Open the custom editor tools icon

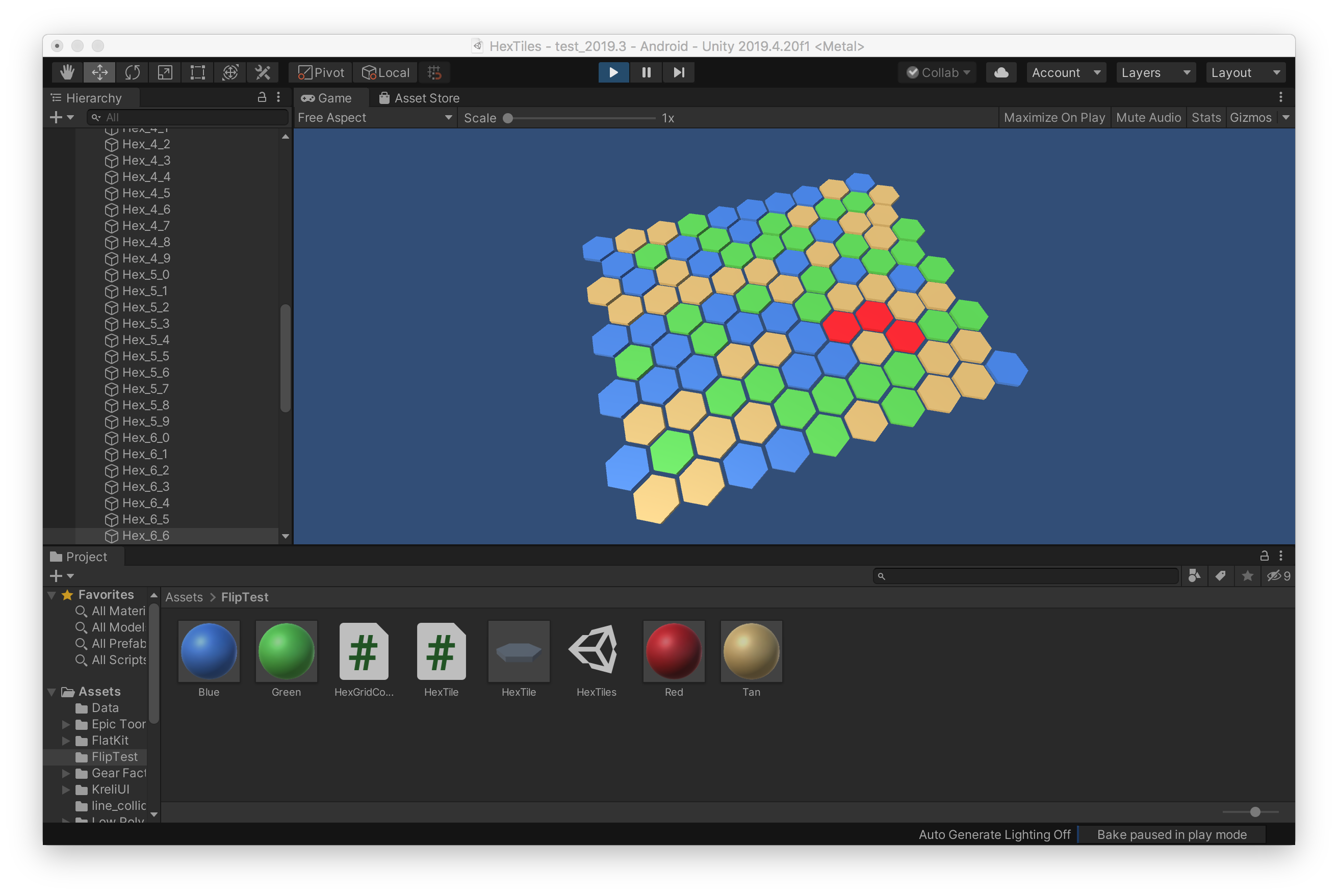(262, 72)
